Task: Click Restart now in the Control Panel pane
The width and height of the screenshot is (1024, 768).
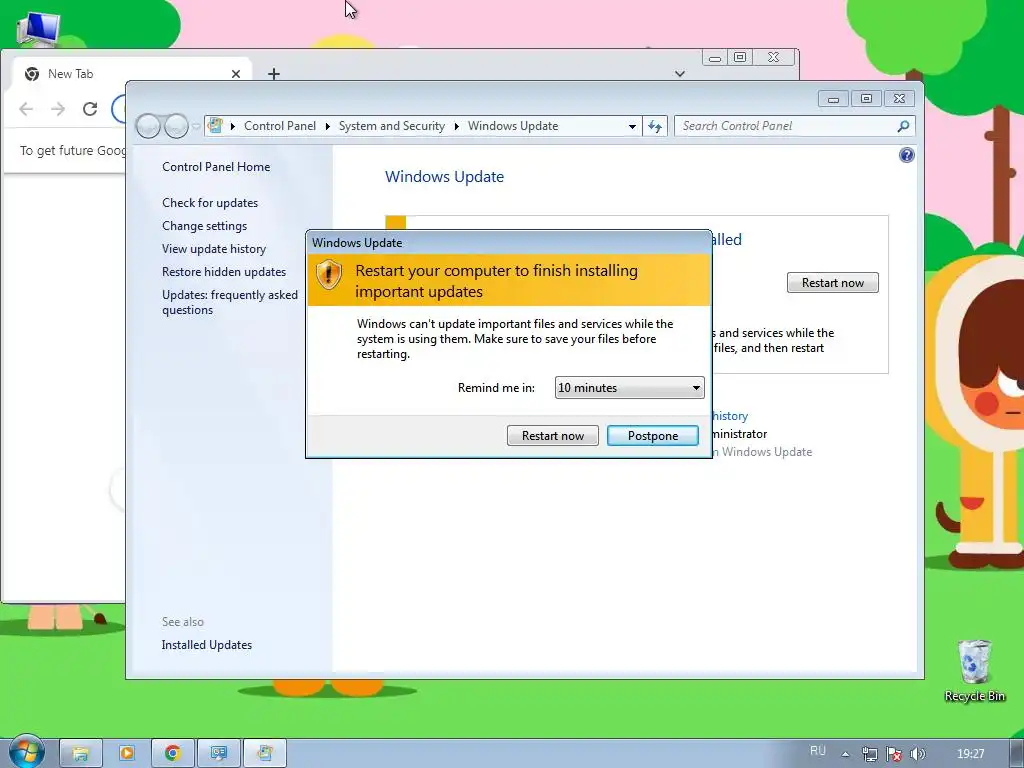Action: 833,283
